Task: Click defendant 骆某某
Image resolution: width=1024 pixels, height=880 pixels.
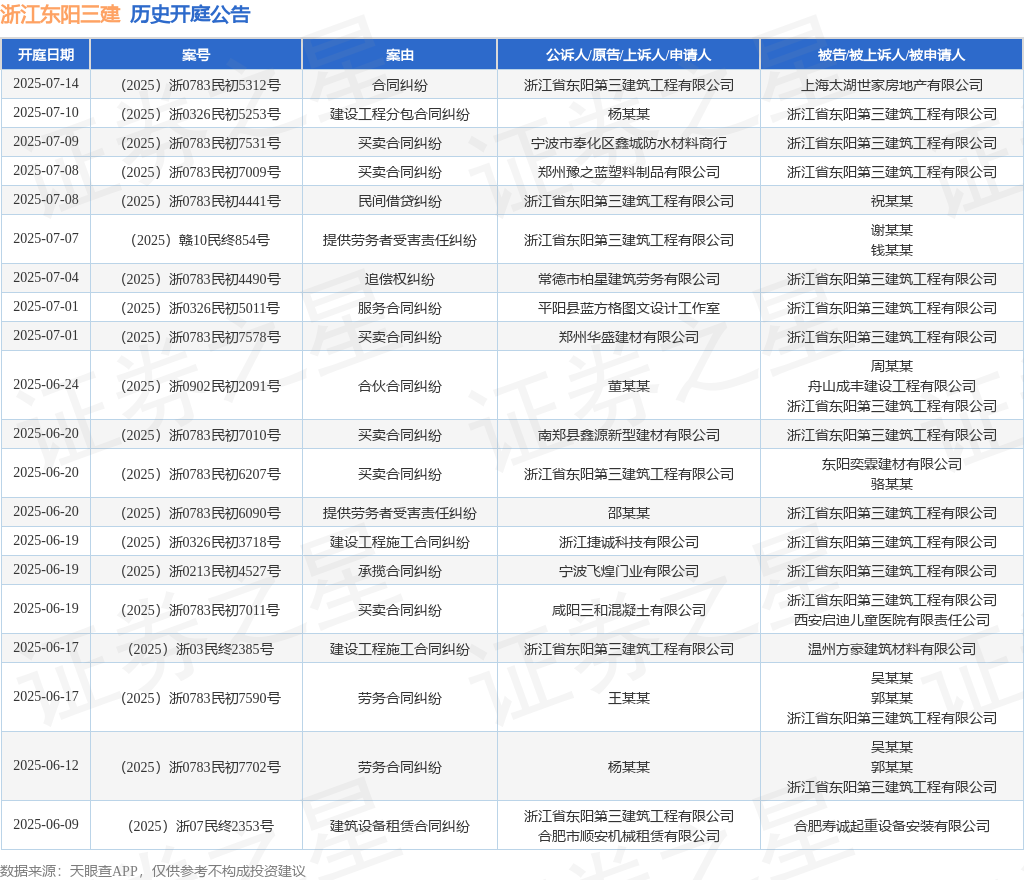Action: (891, 484)
